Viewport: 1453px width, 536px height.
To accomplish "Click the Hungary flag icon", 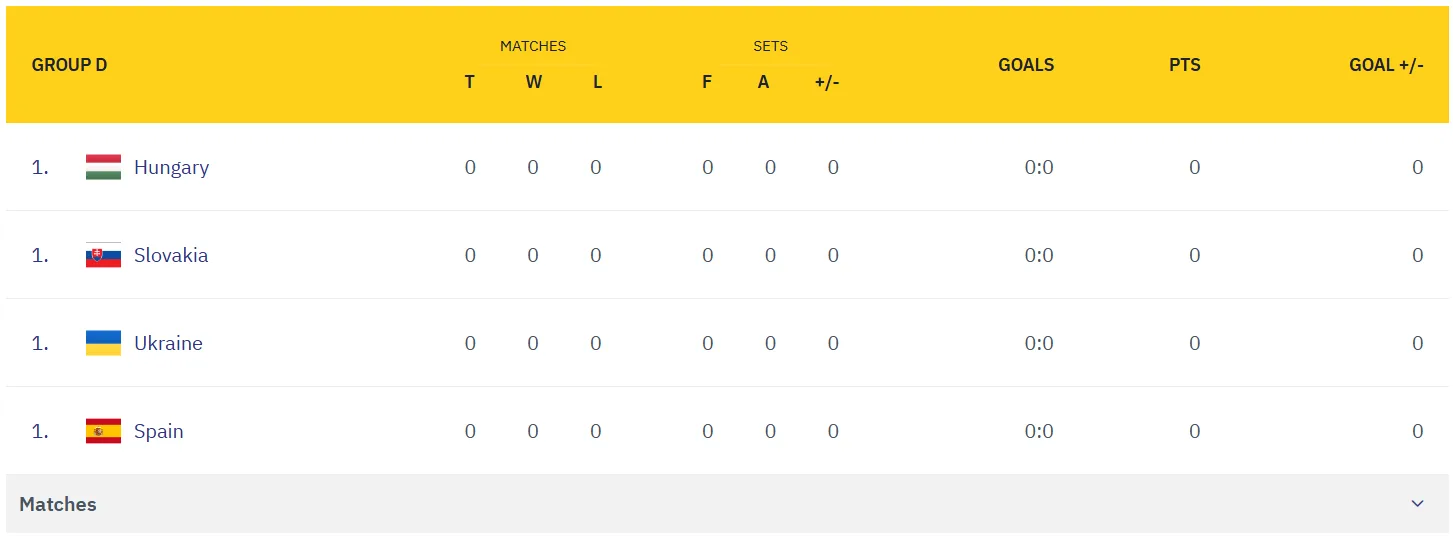I will pos(103,167).
